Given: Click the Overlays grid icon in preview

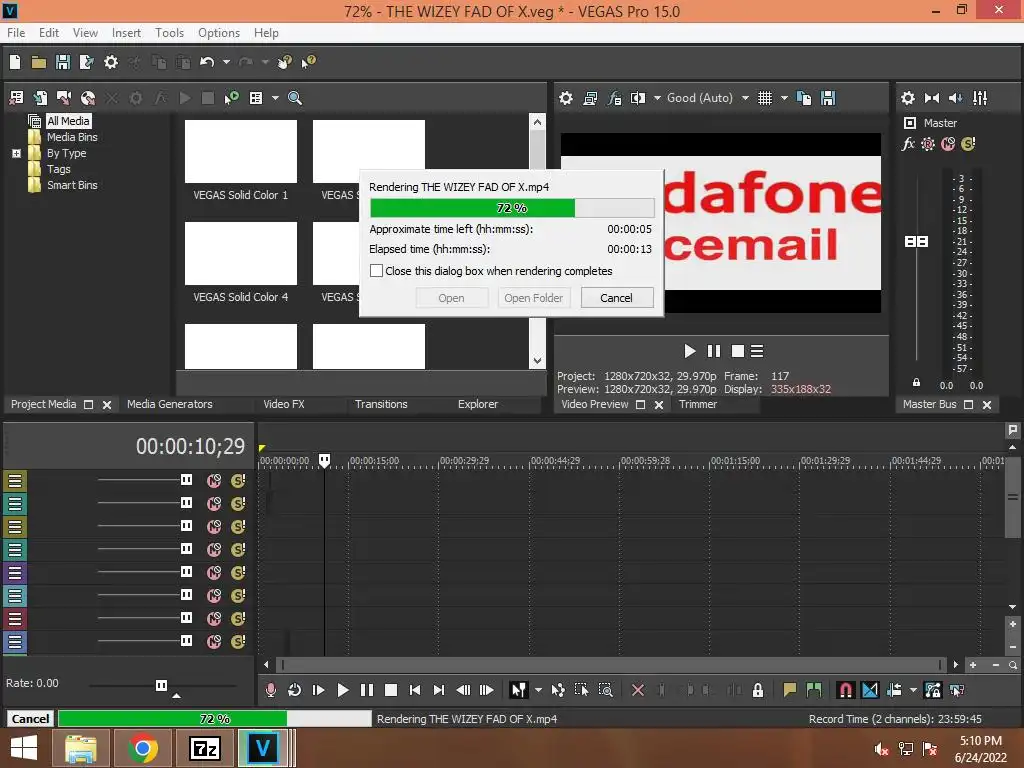Looking at the screenshot, I should (x=765, y=98).
